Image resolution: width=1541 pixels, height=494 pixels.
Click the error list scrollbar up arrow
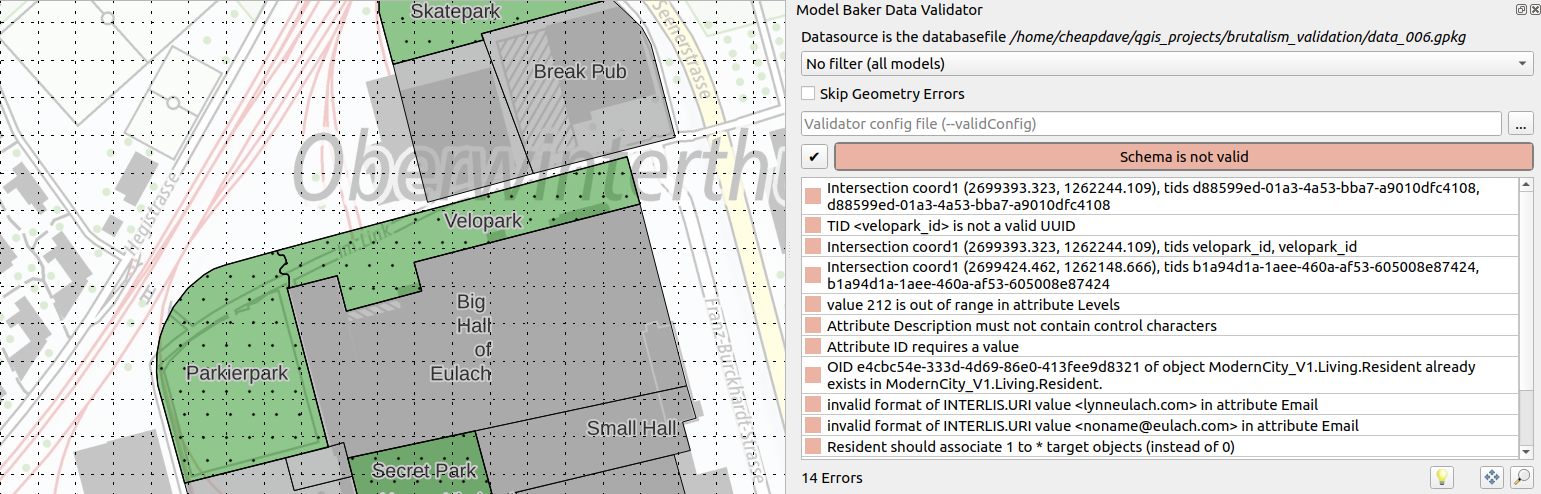[x=1525, y=184]
